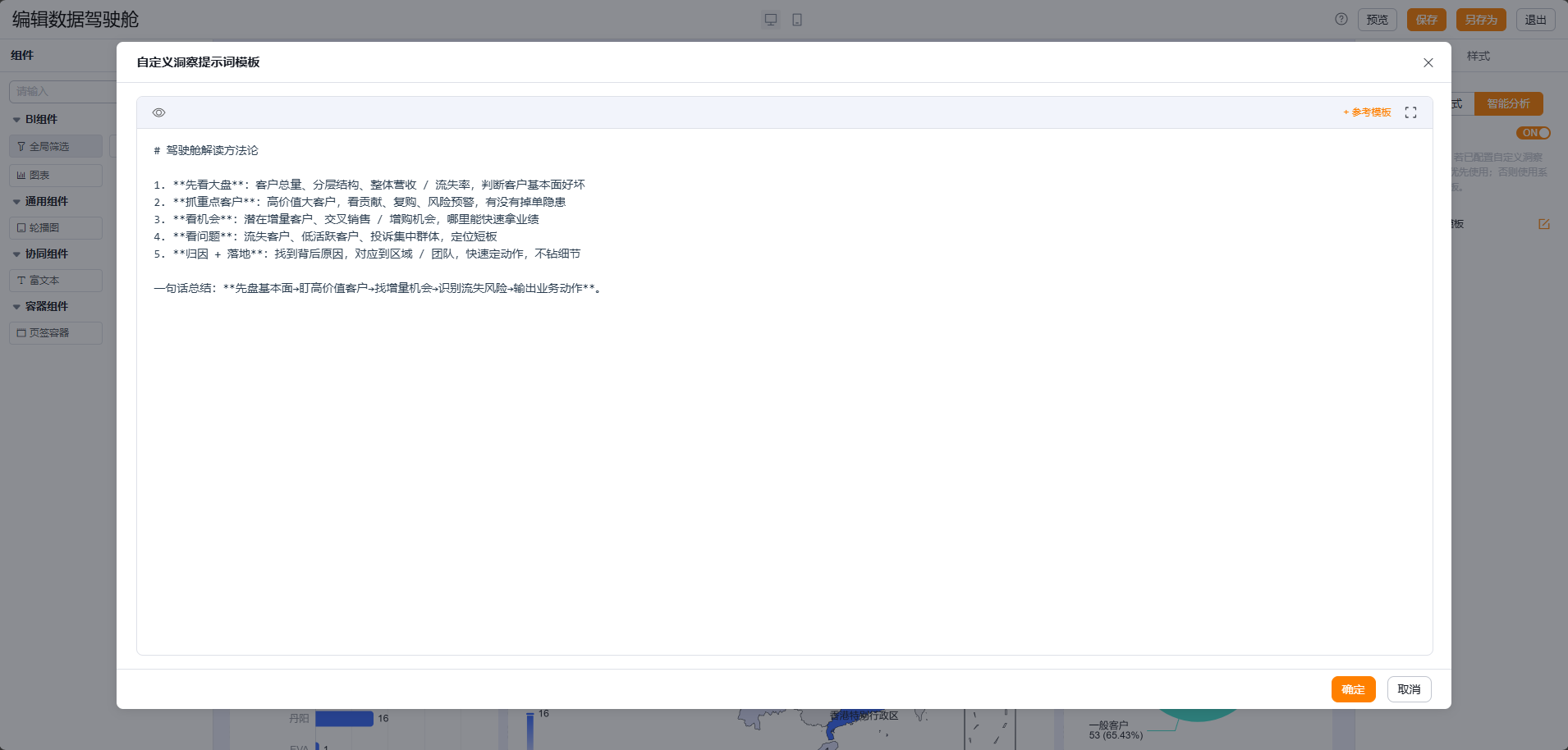Click the orange edit template icon

(x=1543, y=224)
